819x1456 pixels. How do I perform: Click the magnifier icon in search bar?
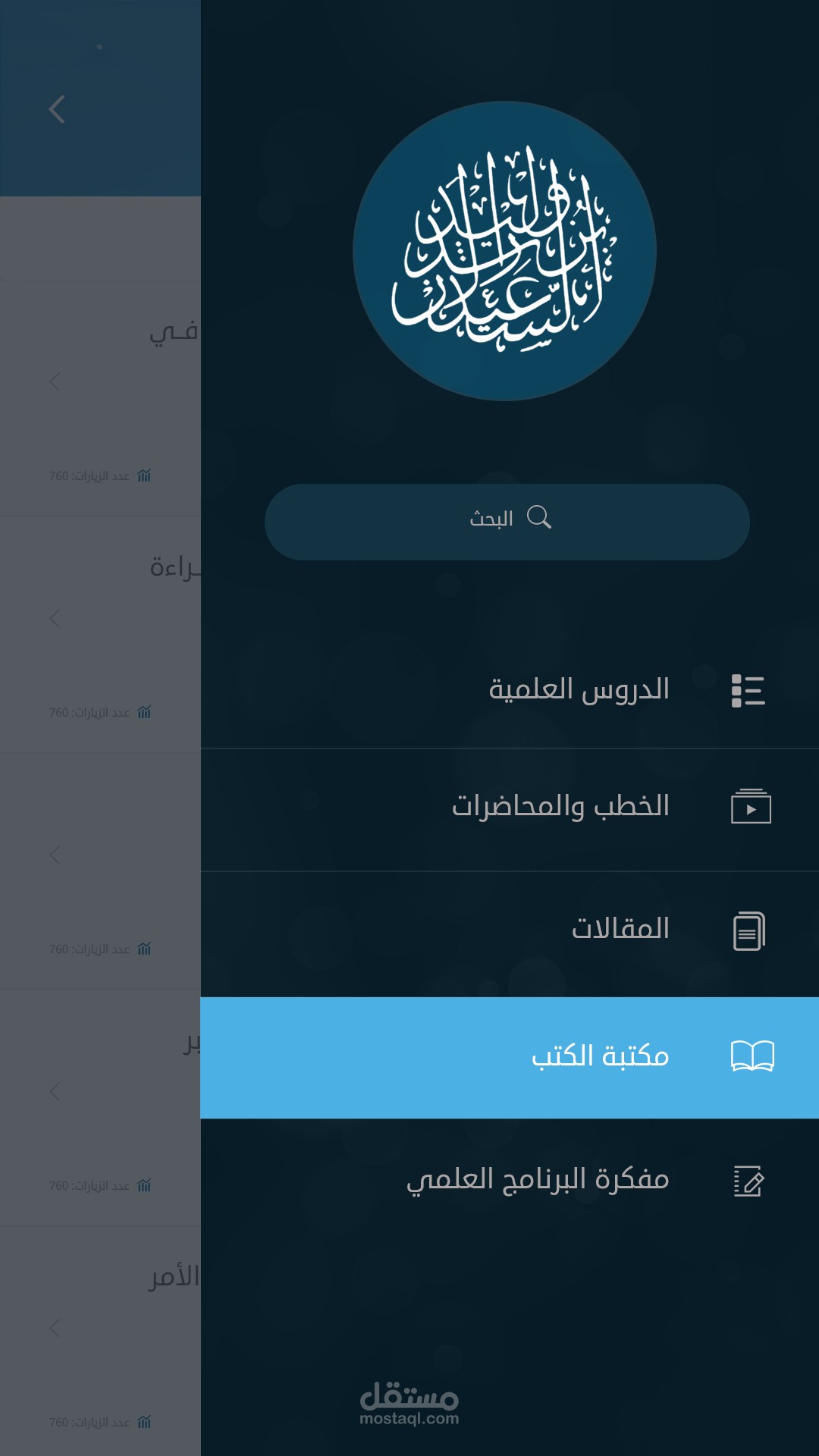click(x=539, y=517)
